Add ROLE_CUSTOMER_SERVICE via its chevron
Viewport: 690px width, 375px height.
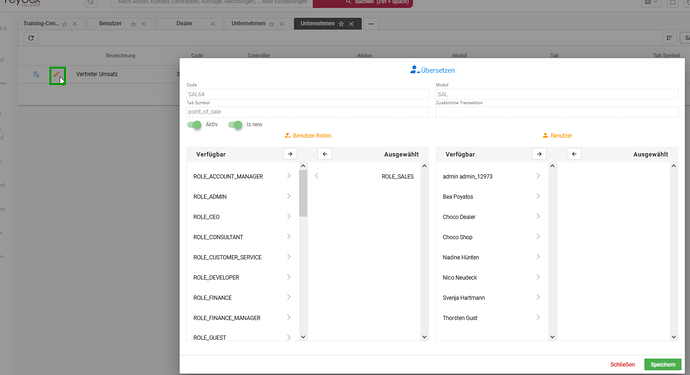pos(289,257)
